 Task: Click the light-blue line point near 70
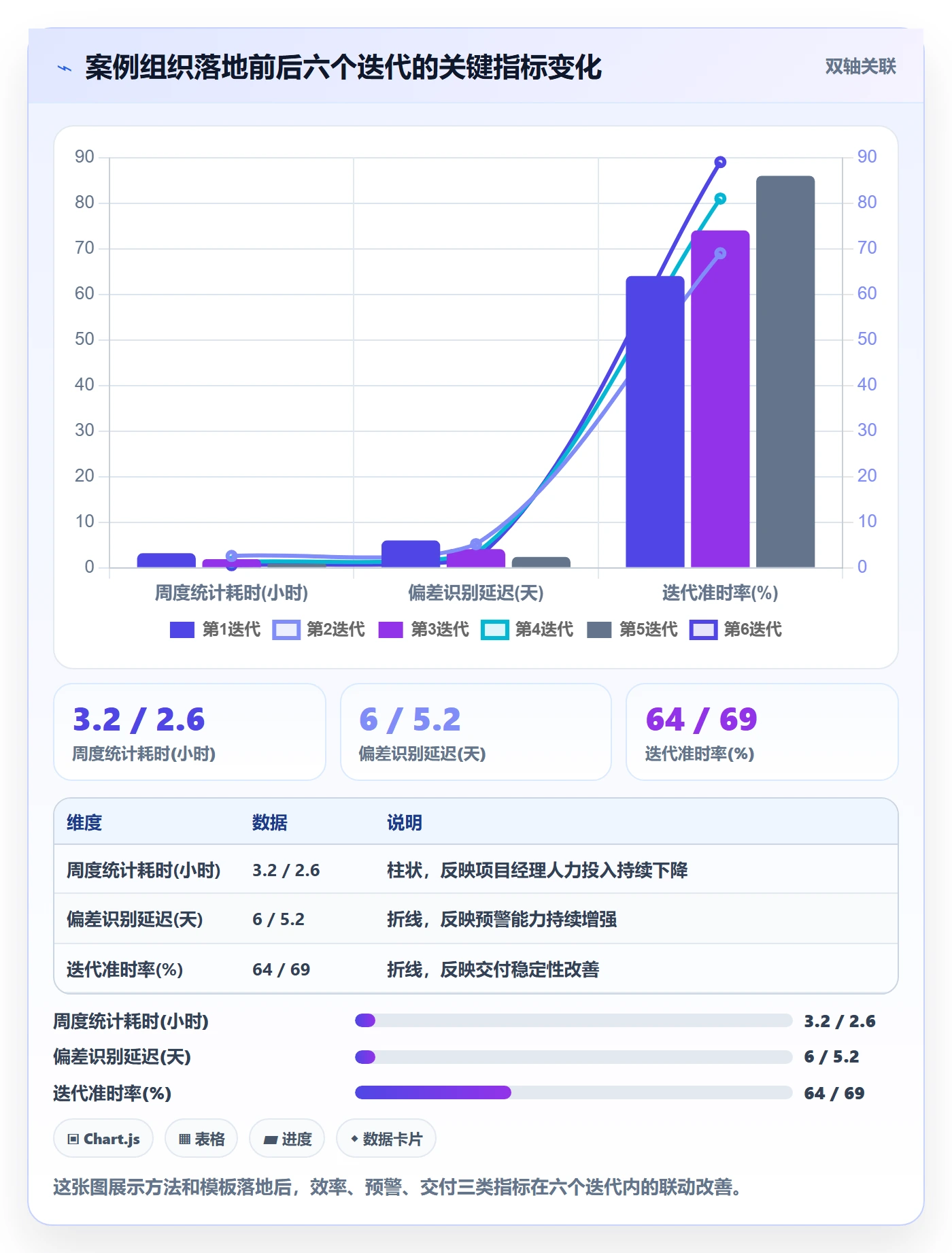coord(720,253)
